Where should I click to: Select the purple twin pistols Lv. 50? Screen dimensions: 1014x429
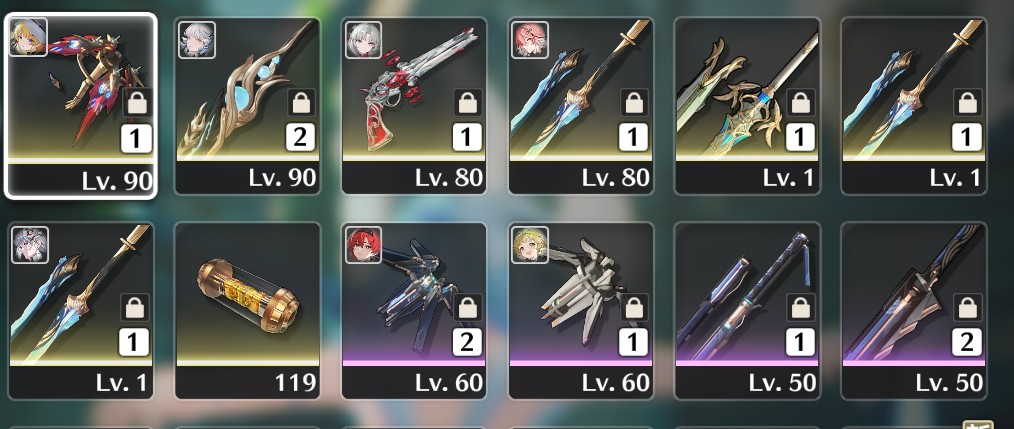point(748,311)
